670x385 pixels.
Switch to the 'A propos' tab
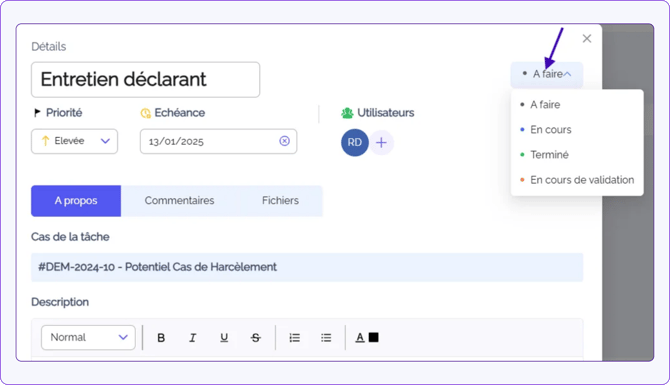(x=76, y=201)
